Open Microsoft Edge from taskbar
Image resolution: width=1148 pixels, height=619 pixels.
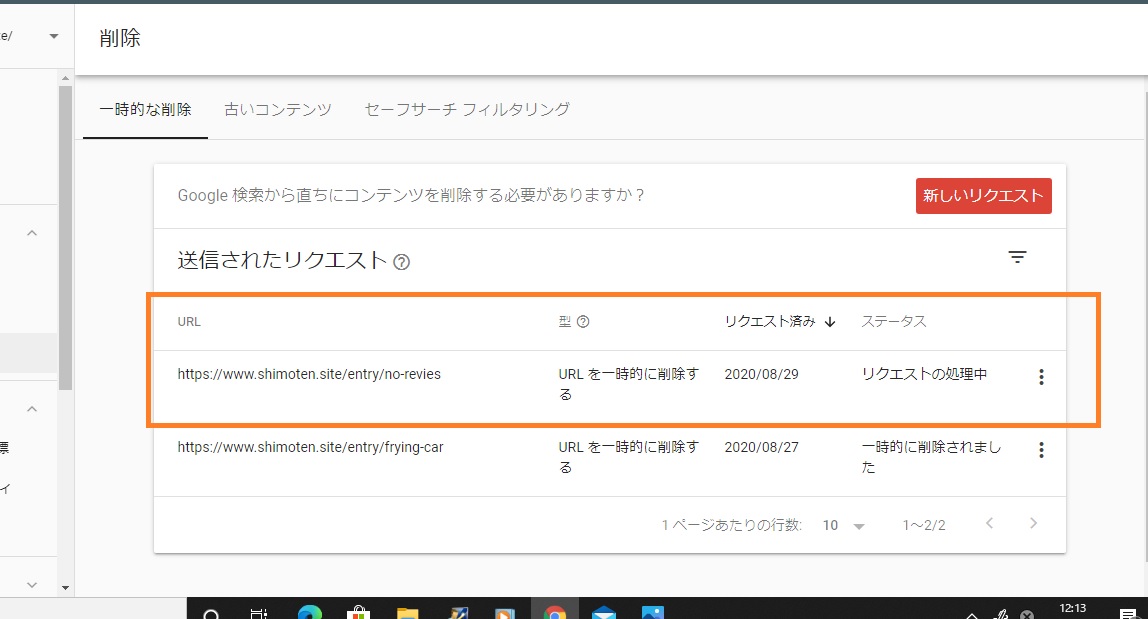pyautogui.click(x=310, y=612)
